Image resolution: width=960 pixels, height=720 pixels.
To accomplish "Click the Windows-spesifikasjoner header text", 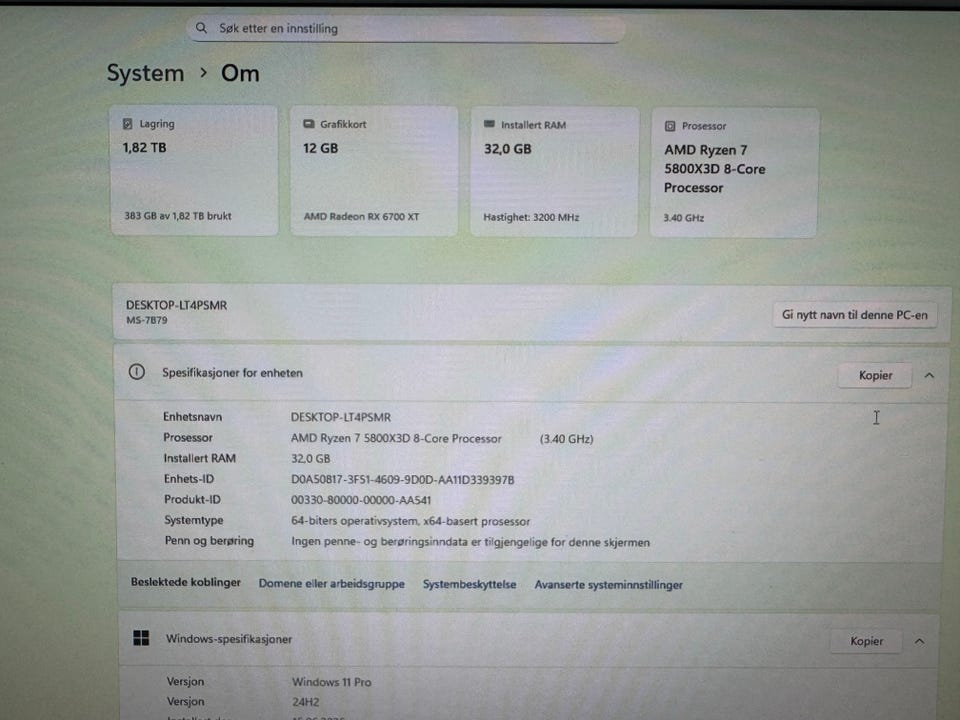I will click(228, 639).
